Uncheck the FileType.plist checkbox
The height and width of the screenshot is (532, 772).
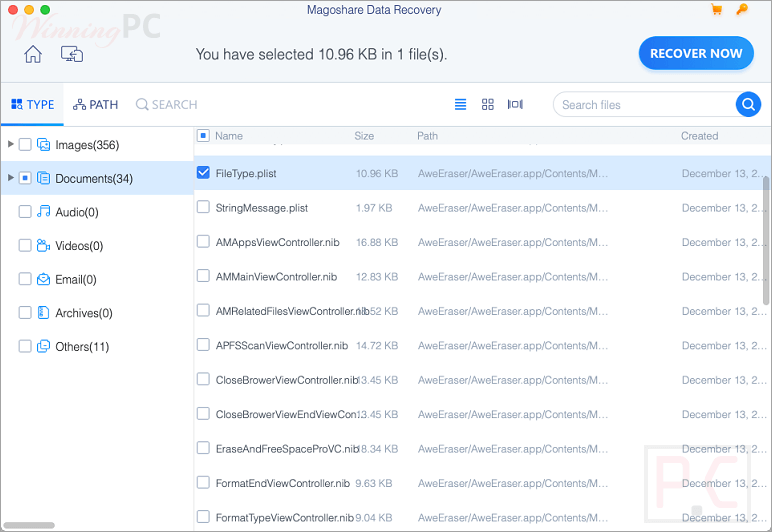[203, 172]
